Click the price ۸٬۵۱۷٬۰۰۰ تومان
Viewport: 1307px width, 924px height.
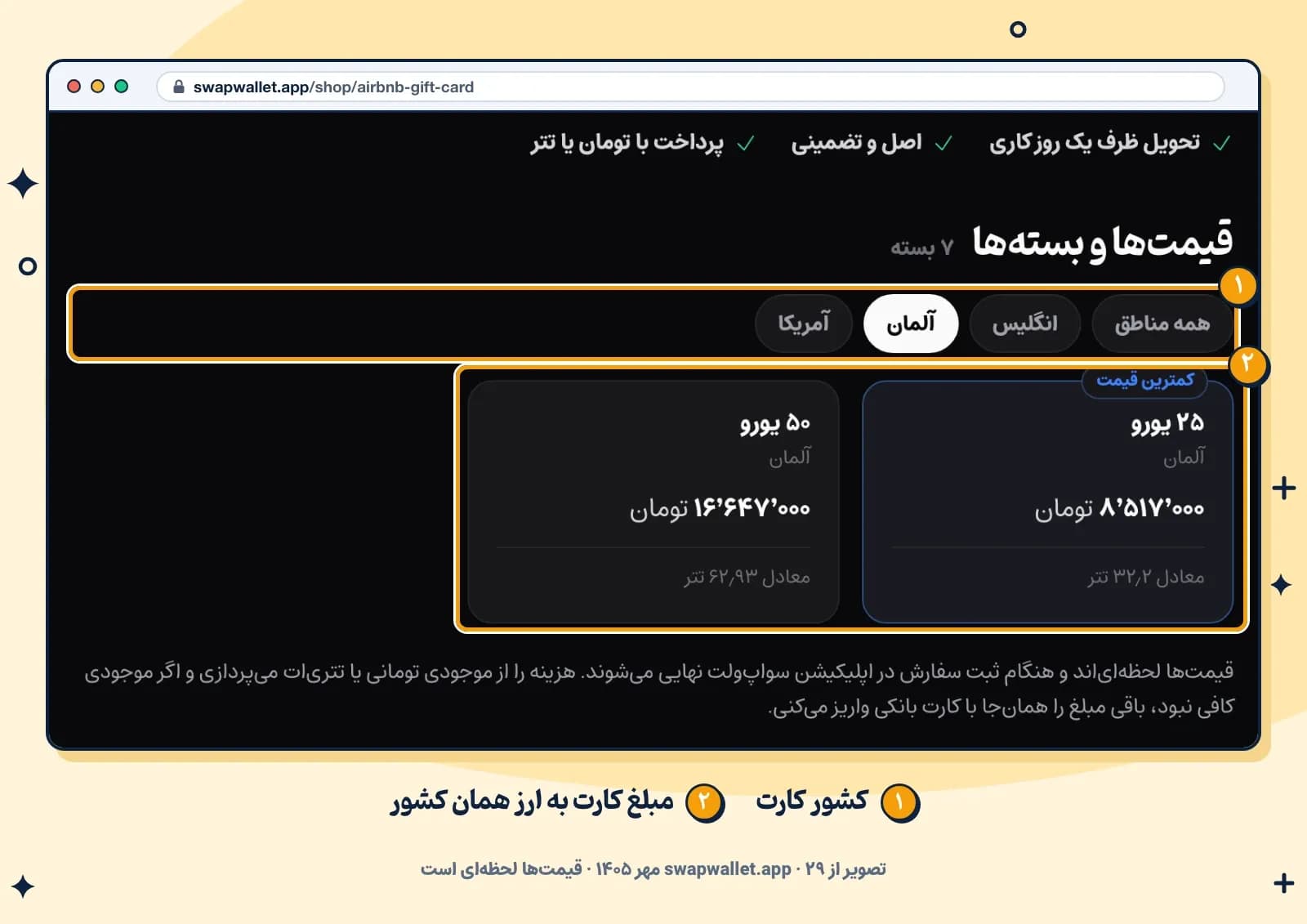pos(1119,509)
